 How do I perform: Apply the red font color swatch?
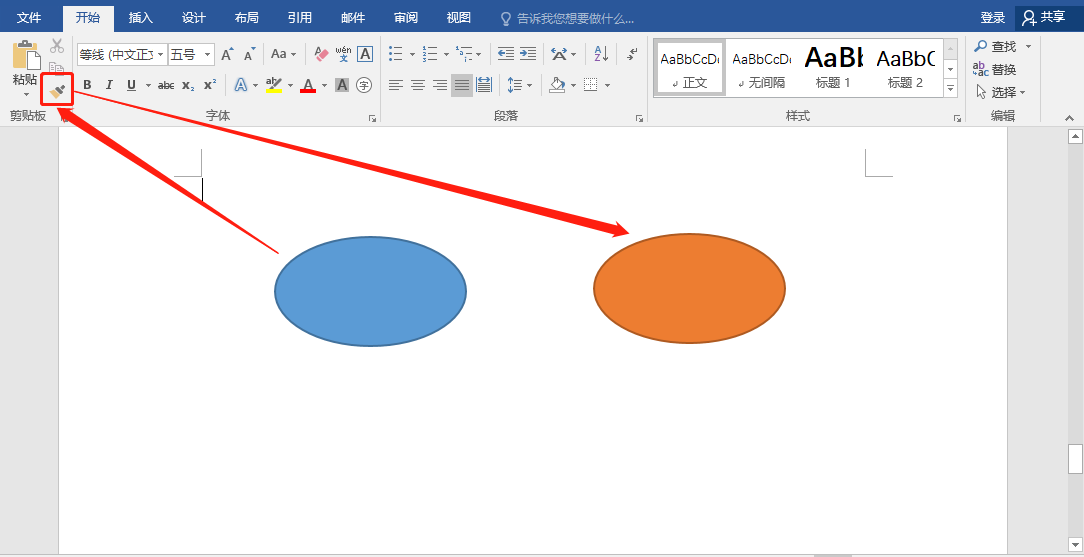308,85
